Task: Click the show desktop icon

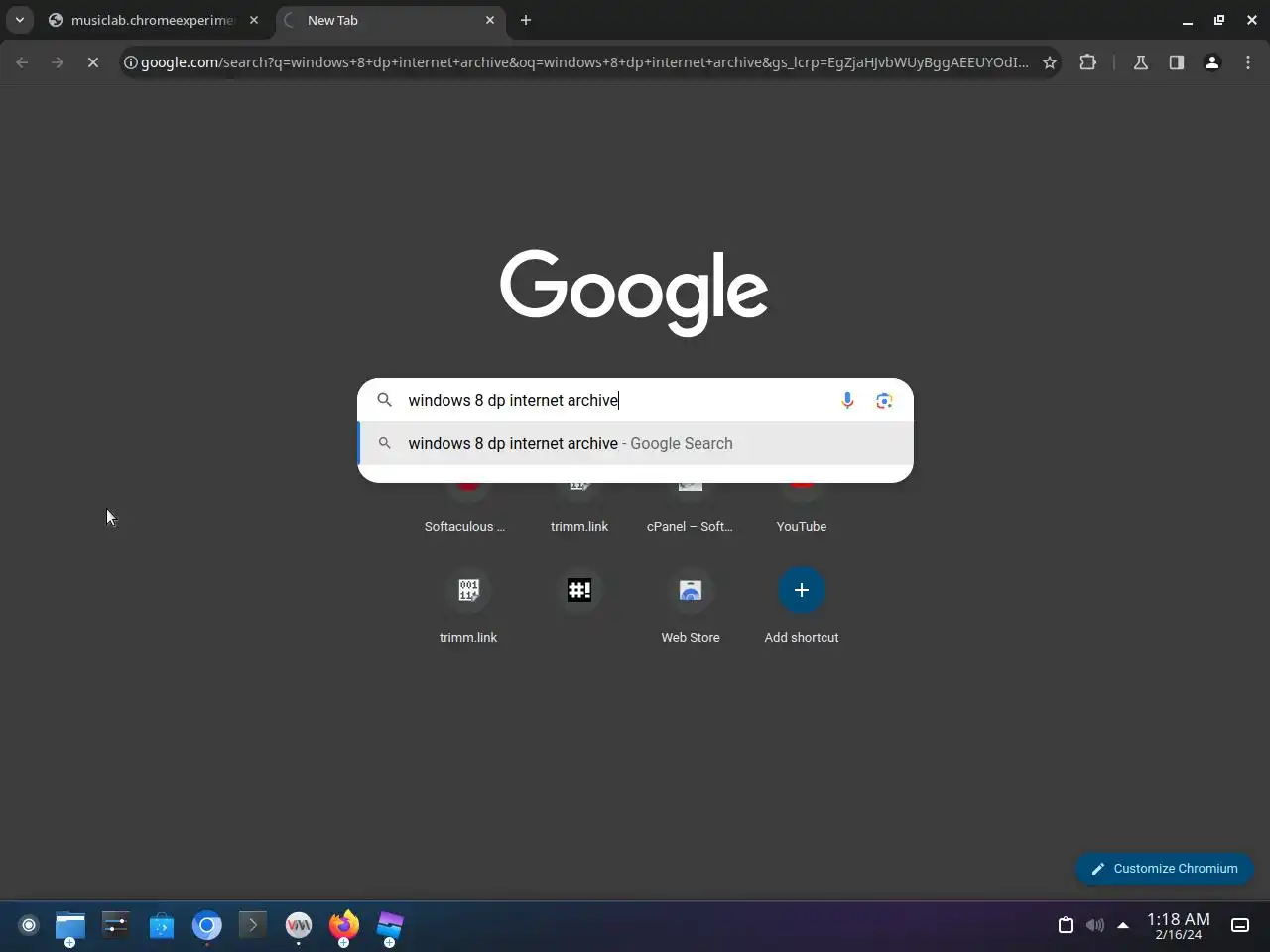Action: 1240,925
